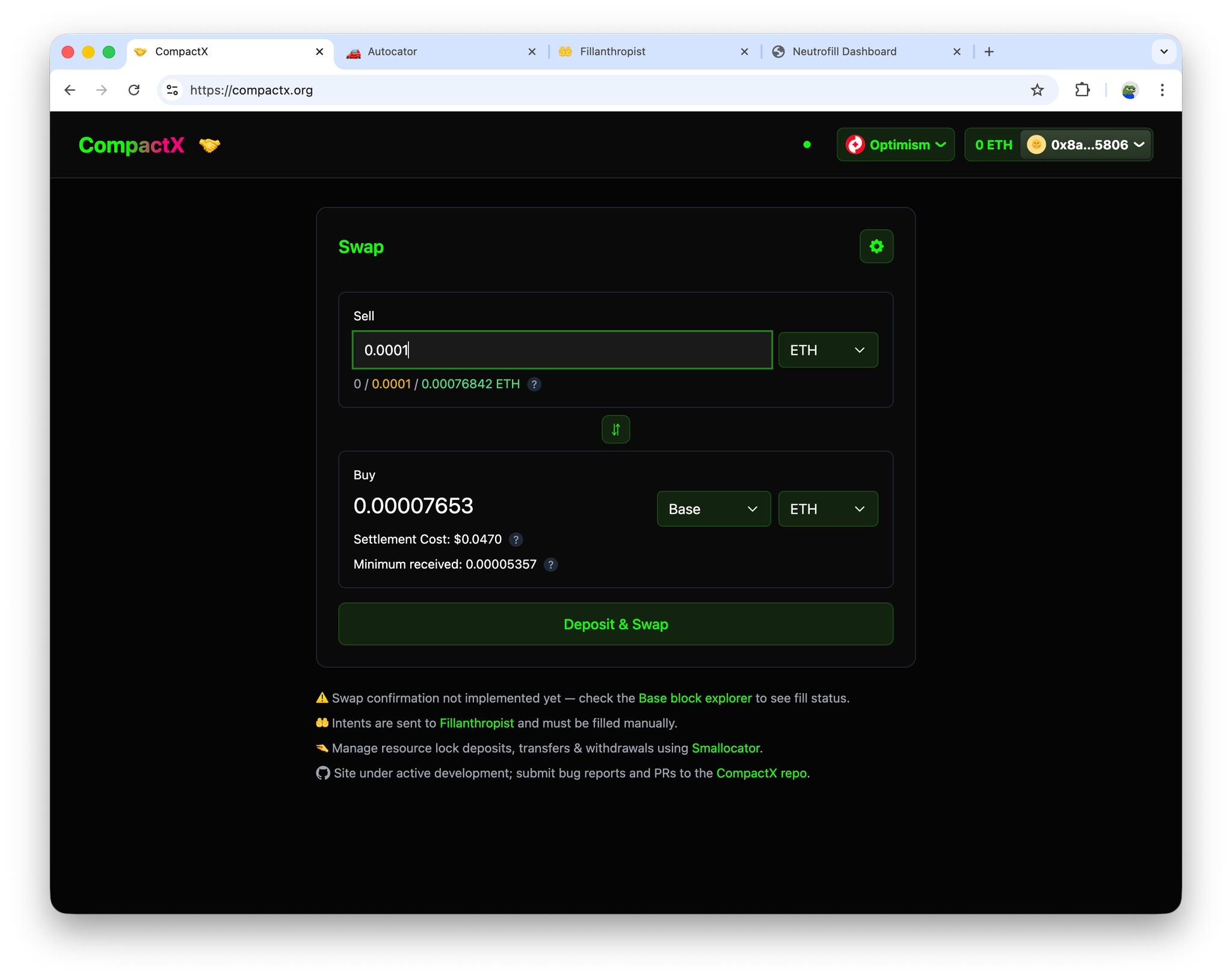Reload the page in browser
The height and width of the screenshot is (980, 1232).
(134, 90)
